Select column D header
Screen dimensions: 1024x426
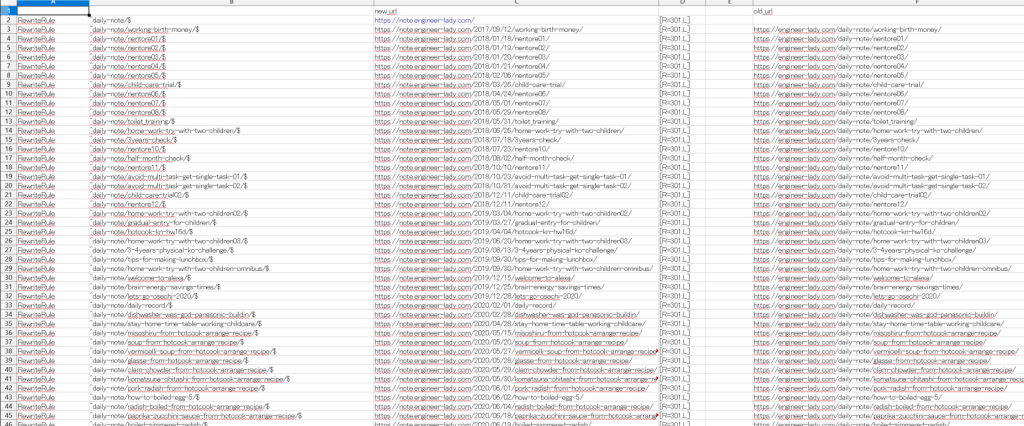click(682, 3)
